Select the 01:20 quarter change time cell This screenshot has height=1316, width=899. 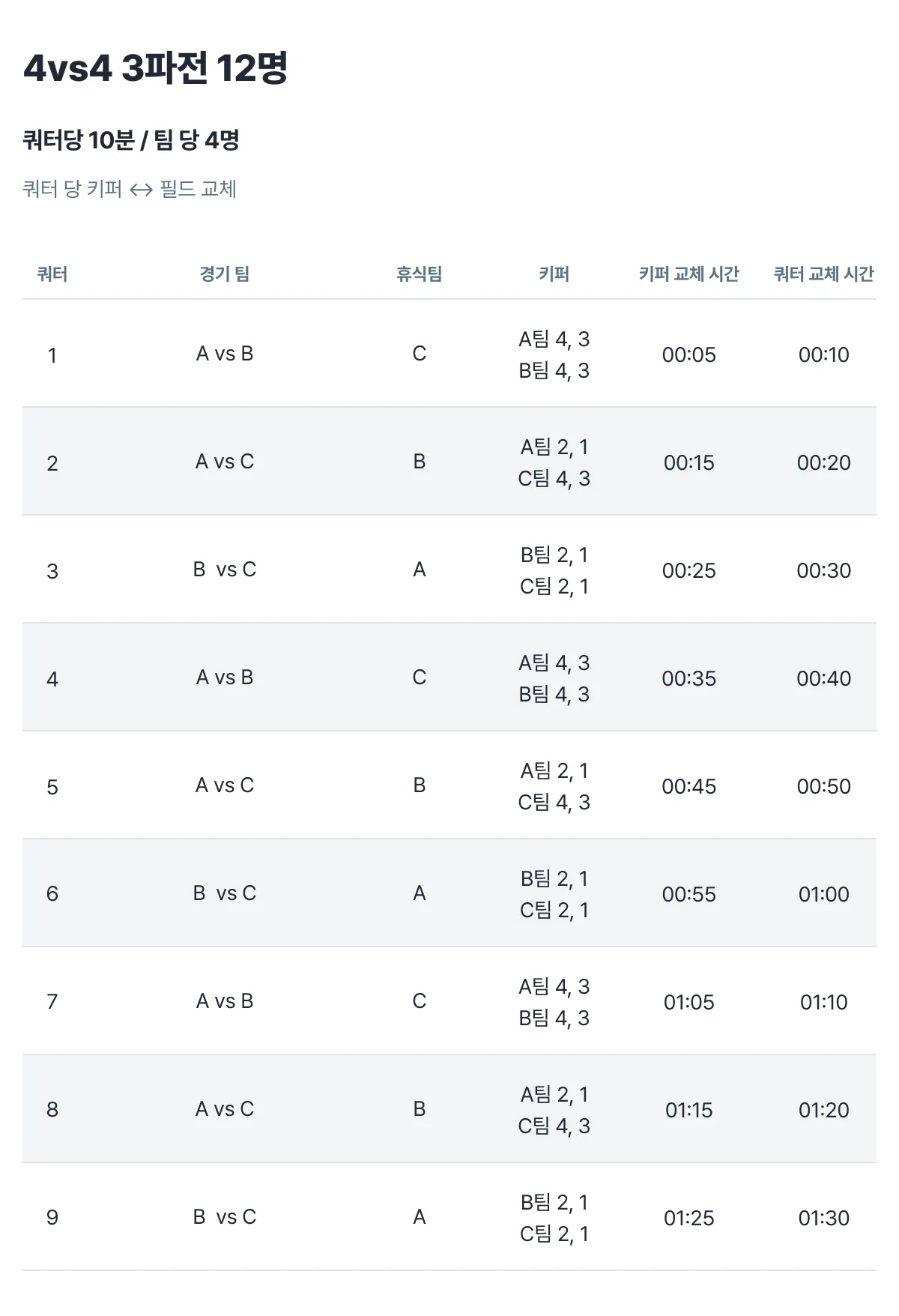pyautogui.click(x=823, y=1110)
